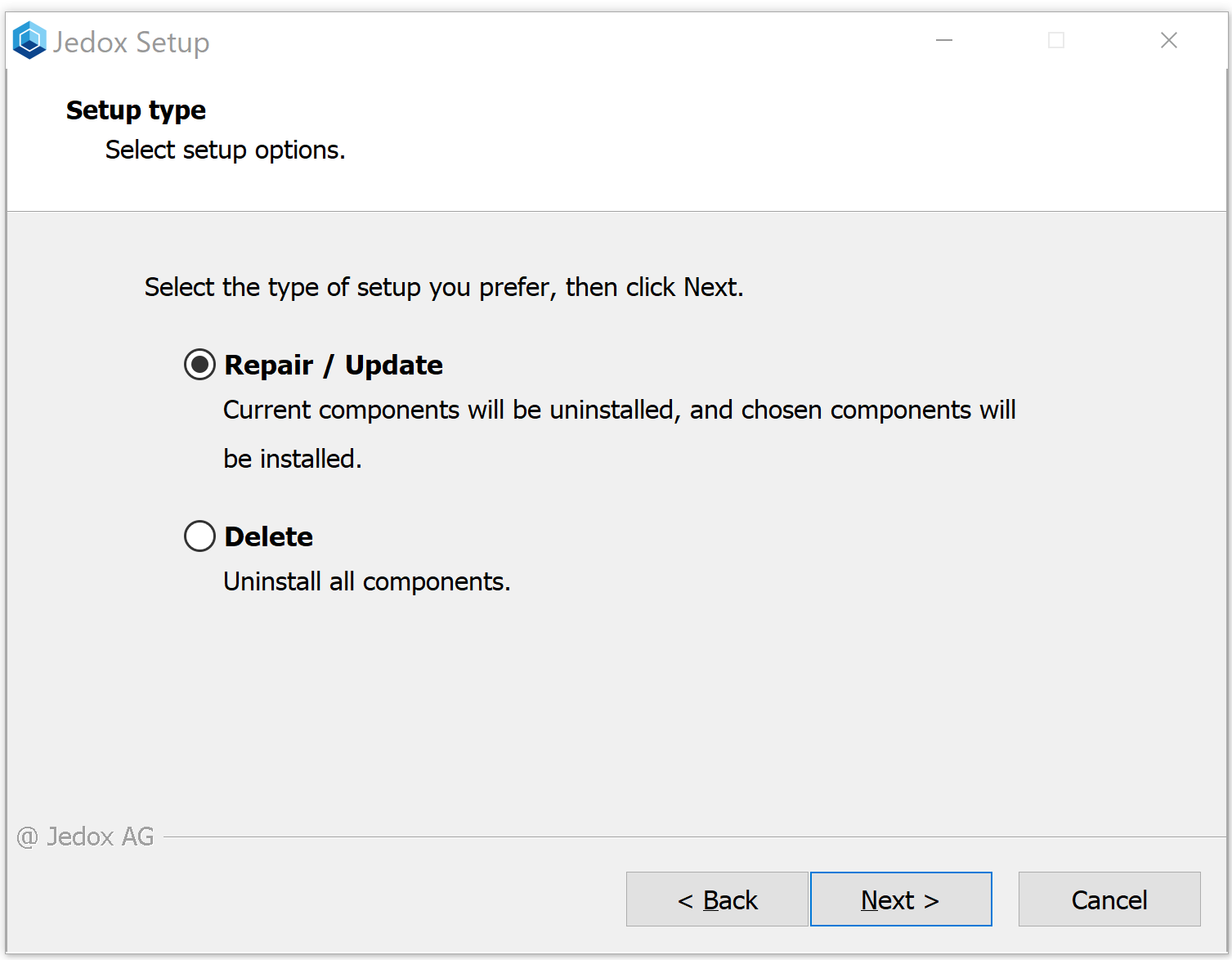Close the Jedox Setup dialog

coord(1169,40)
